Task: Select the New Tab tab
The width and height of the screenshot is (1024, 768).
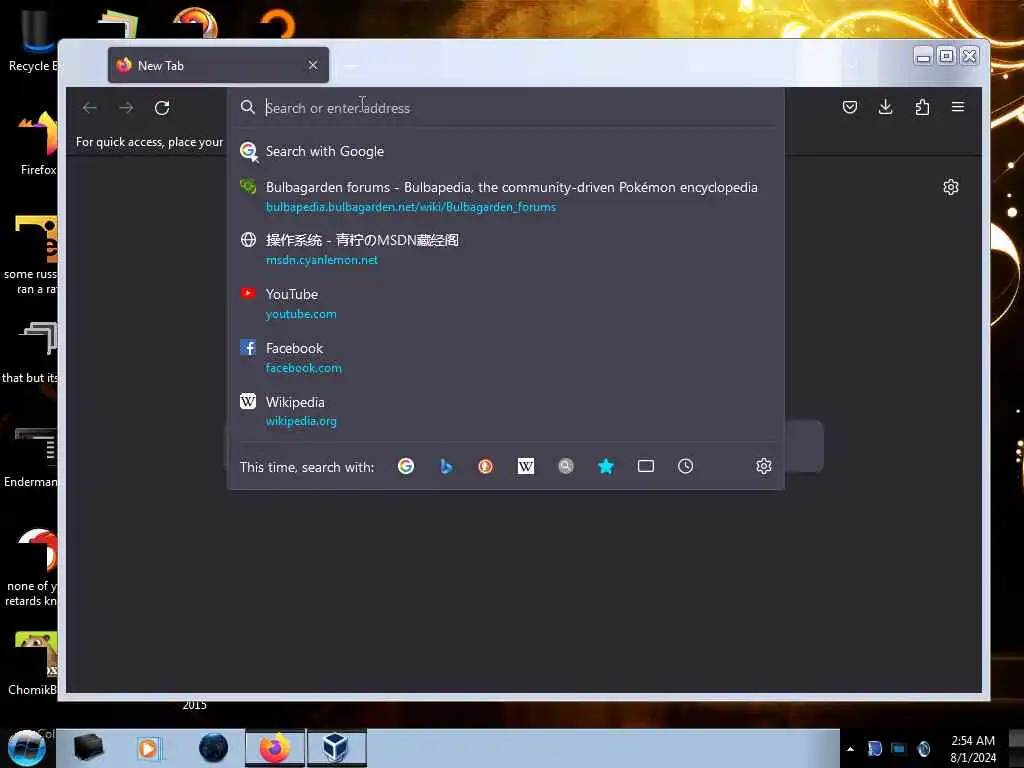Action: [218, 65]
